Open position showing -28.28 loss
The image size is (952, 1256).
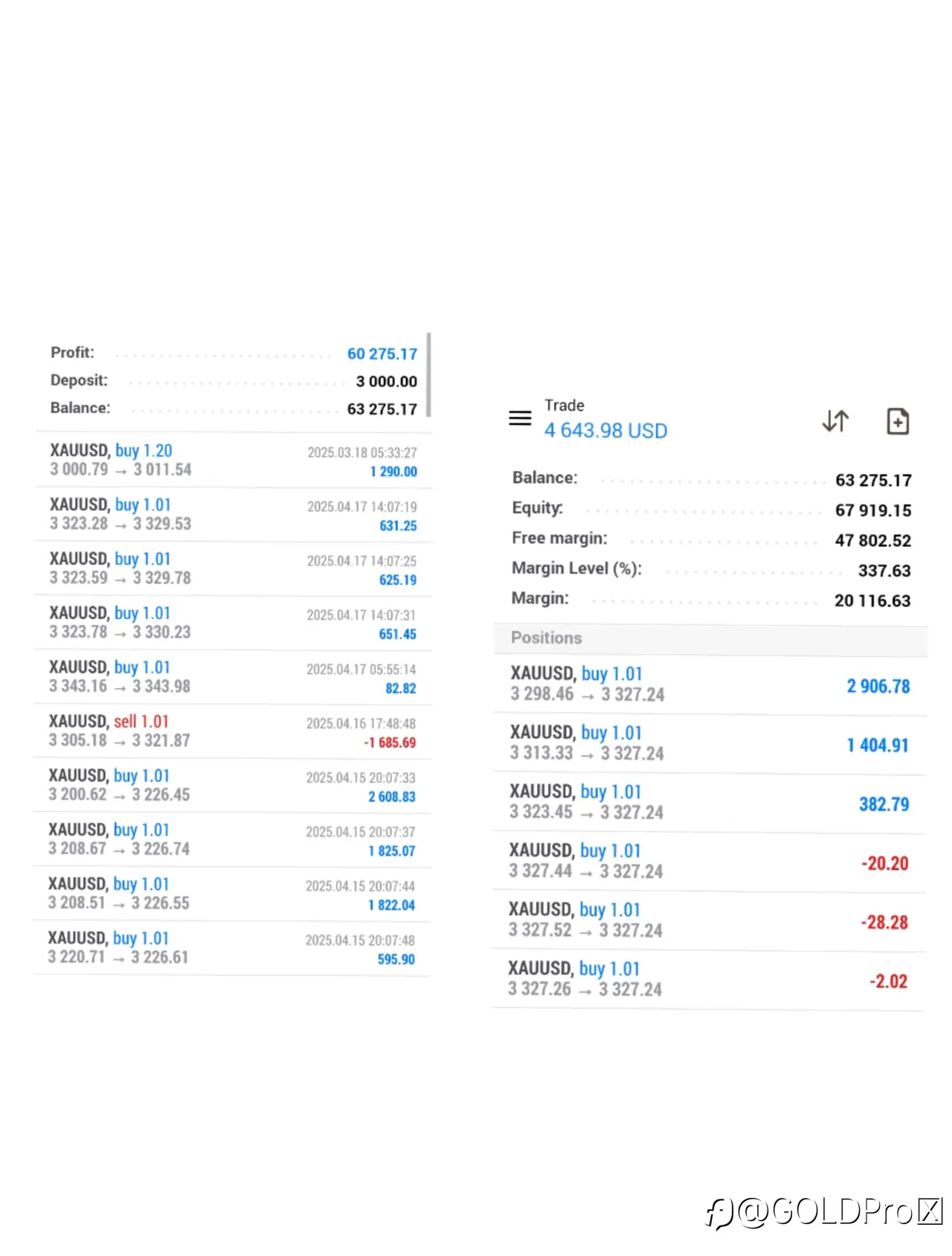[709, 920]
